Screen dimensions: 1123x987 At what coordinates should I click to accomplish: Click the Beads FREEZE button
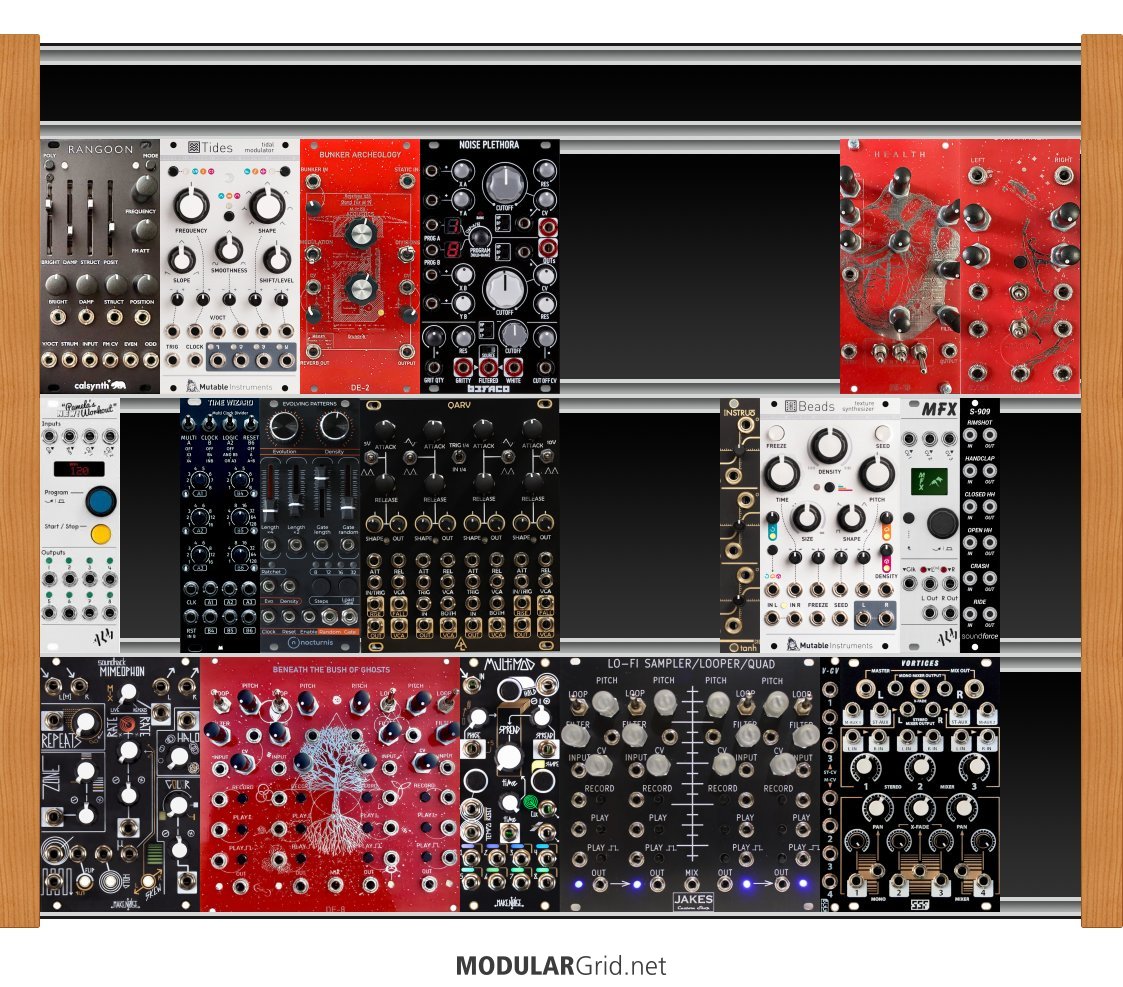(x=776, y=433)
